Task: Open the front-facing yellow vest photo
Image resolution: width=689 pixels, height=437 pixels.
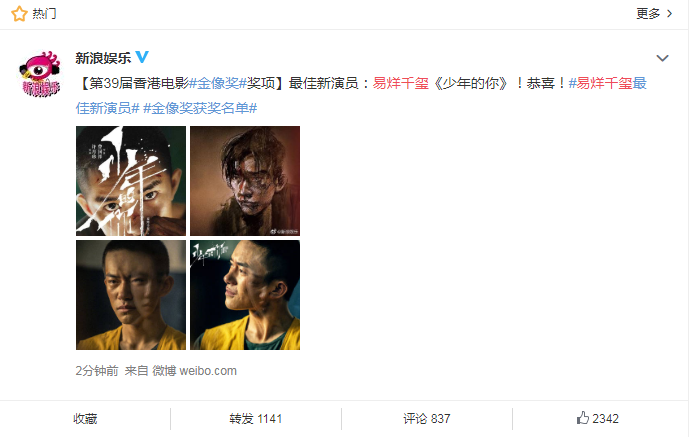Action: (x=131, y=295)
